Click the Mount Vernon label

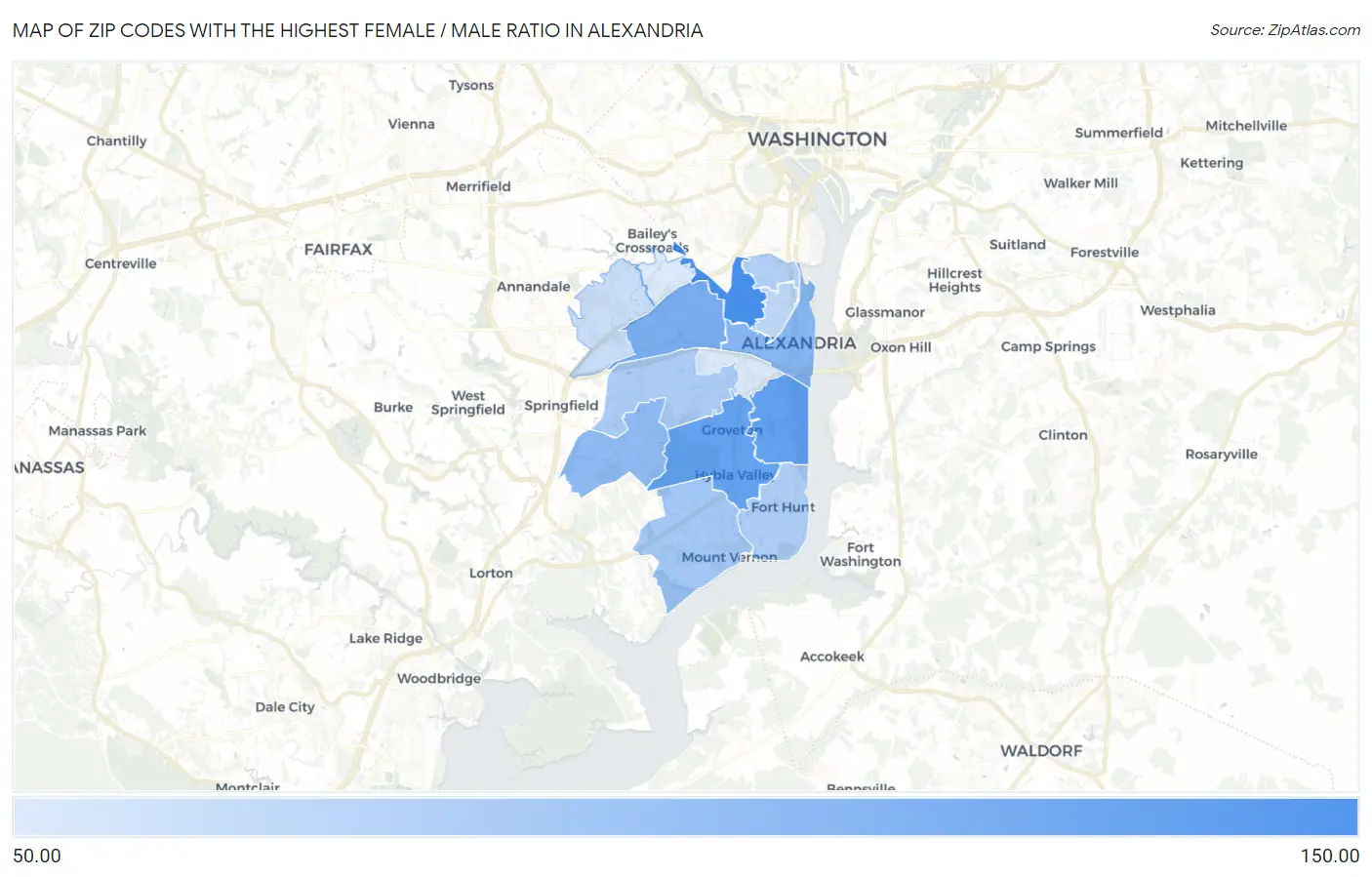click(729, 557)
